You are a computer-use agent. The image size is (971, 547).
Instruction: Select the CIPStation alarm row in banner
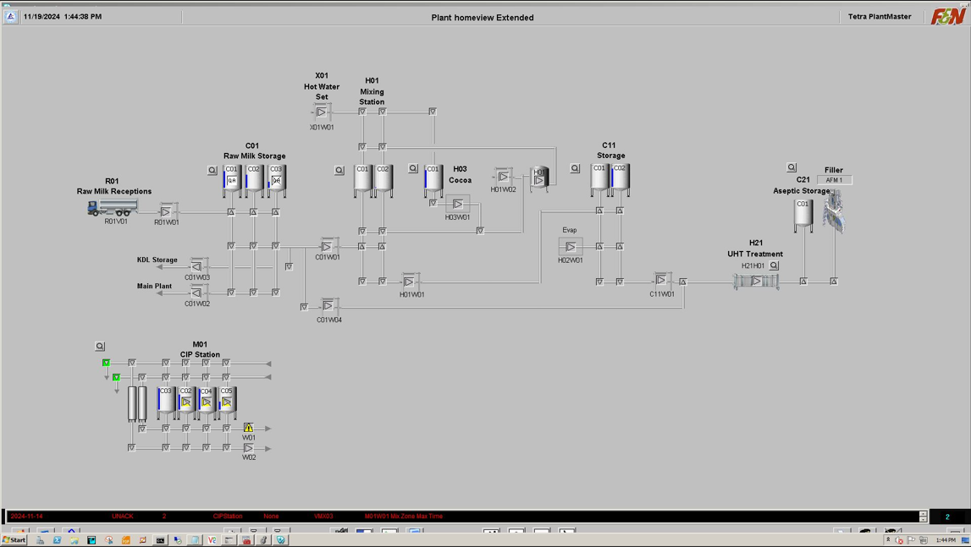(x=228, y=516)
